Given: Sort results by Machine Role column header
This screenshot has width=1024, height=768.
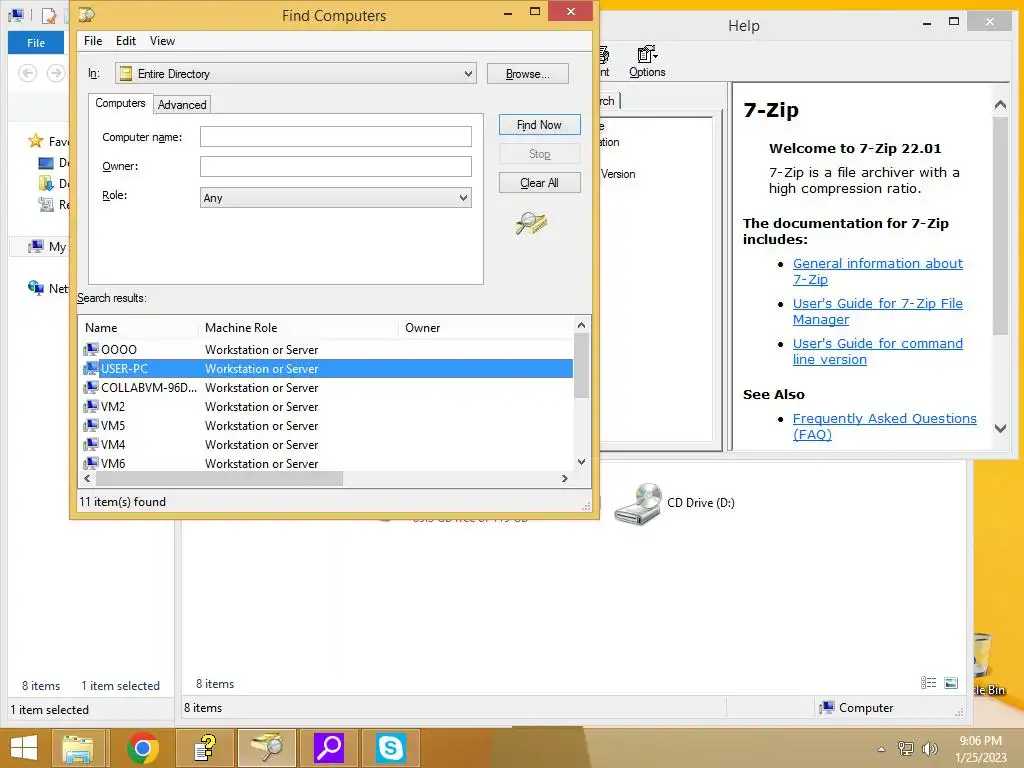Looking at the screenshot, I should [x=298, y=328].
